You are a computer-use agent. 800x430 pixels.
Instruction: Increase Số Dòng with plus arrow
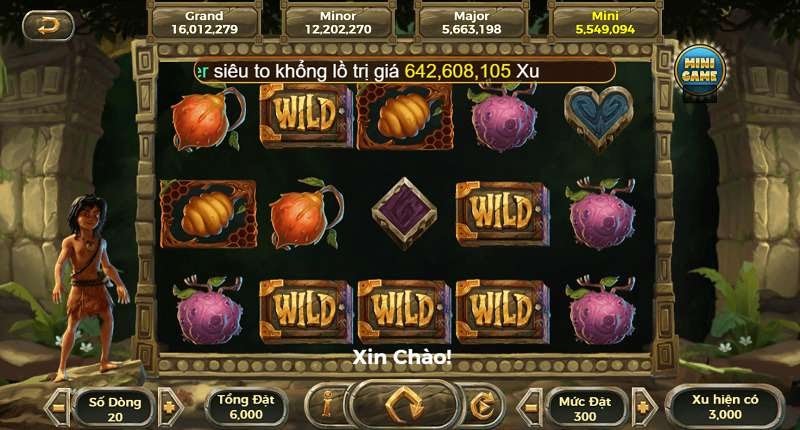(x=169, y=407)
